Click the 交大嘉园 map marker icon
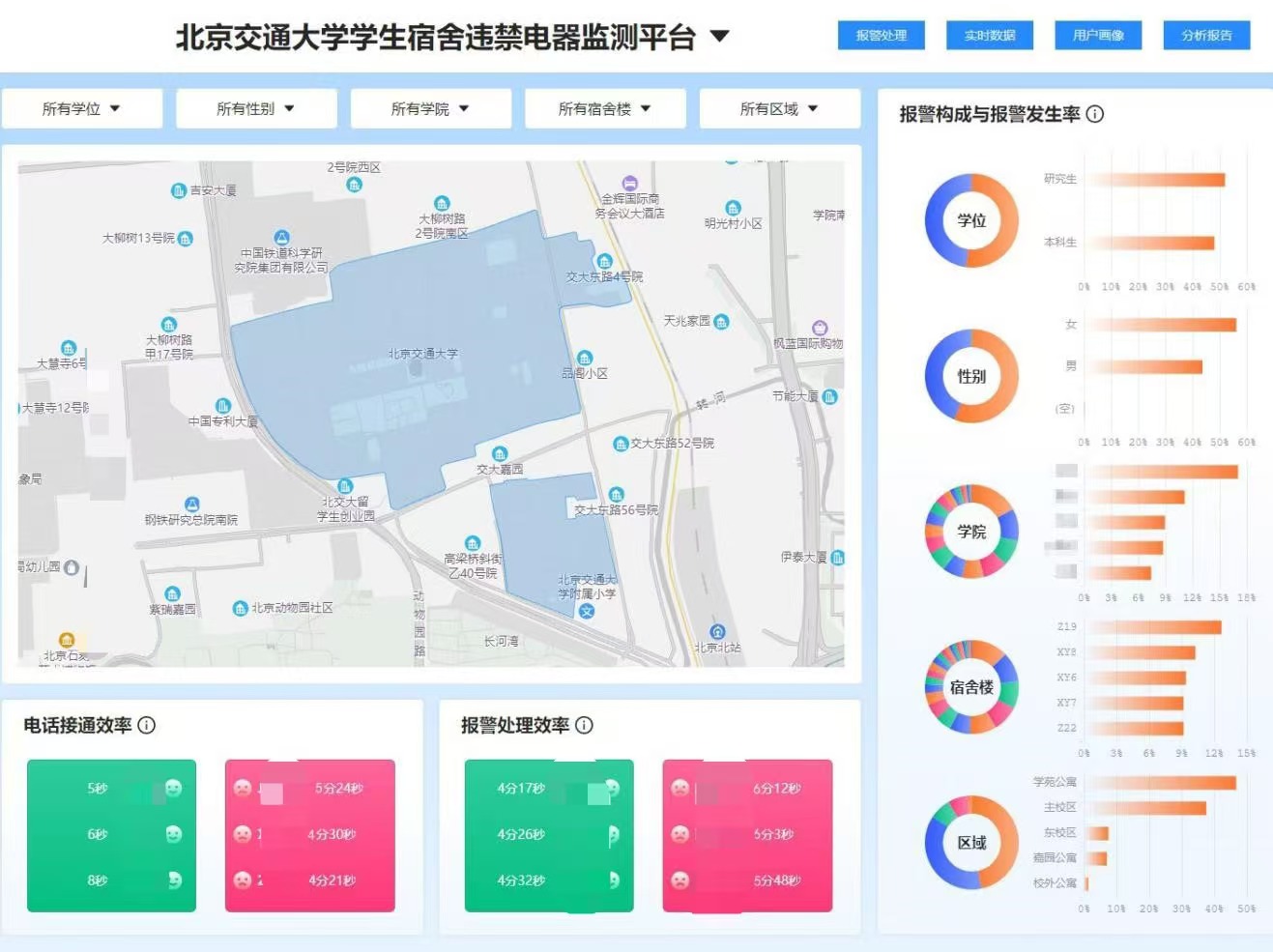The width and height of the screenshot is (1273, 952). point(500,454)
